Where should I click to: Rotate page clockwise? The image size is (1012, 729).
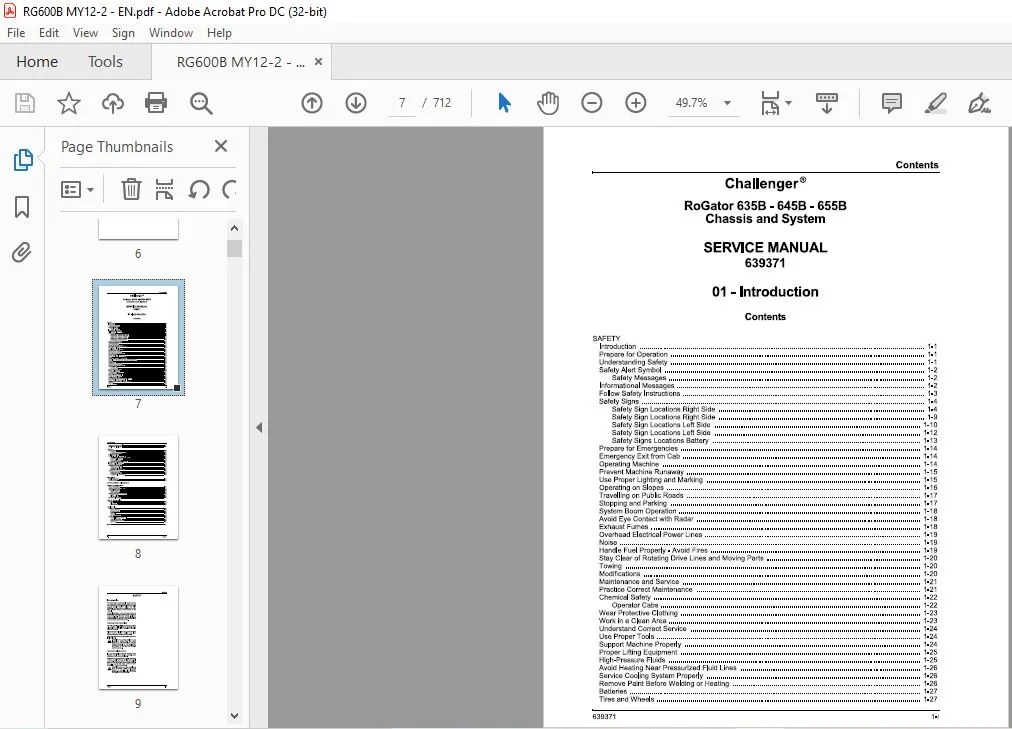(x=229, y=189)
